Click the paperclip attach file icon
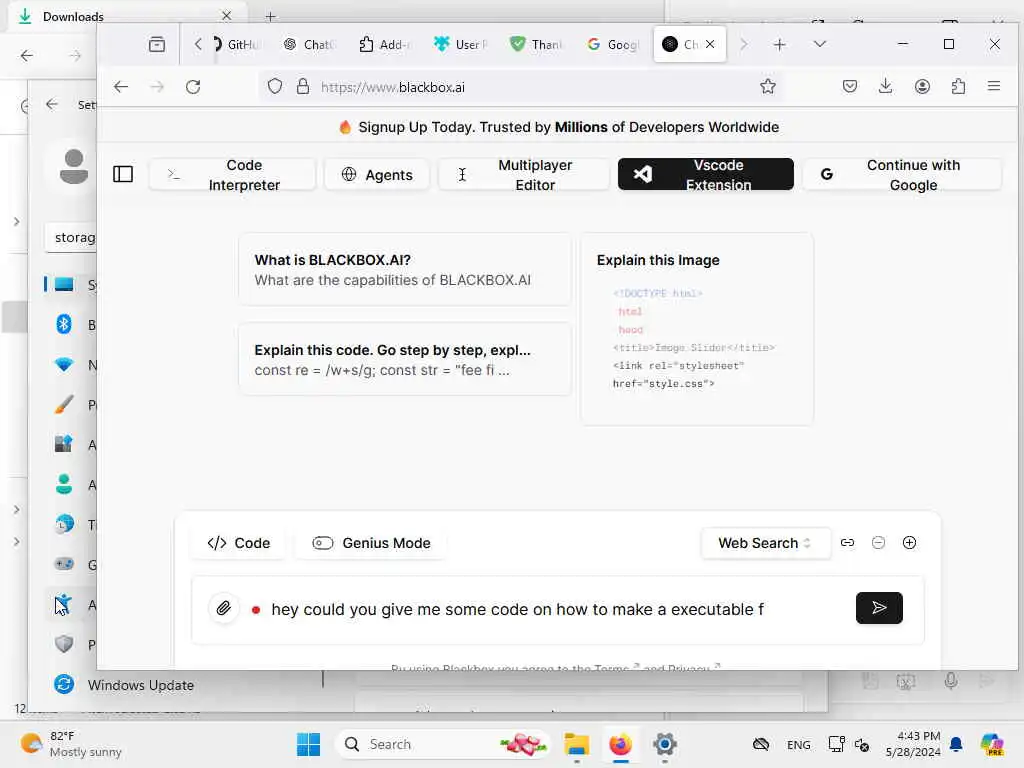The image size is (1024, 768). coord(223,609)
